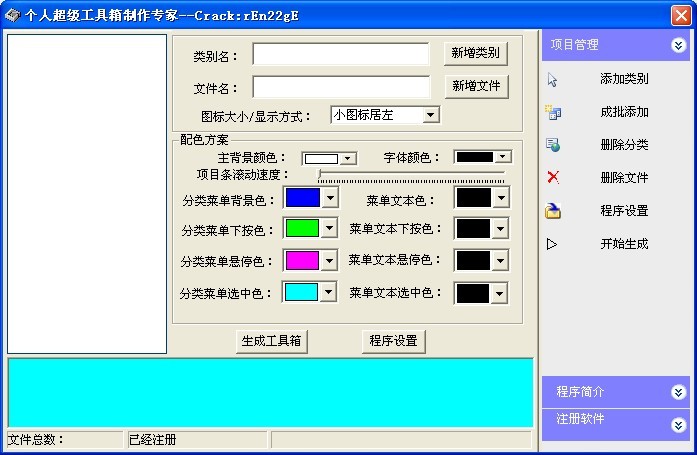Expand the 注册软件 panel chevron

point(678,425)
